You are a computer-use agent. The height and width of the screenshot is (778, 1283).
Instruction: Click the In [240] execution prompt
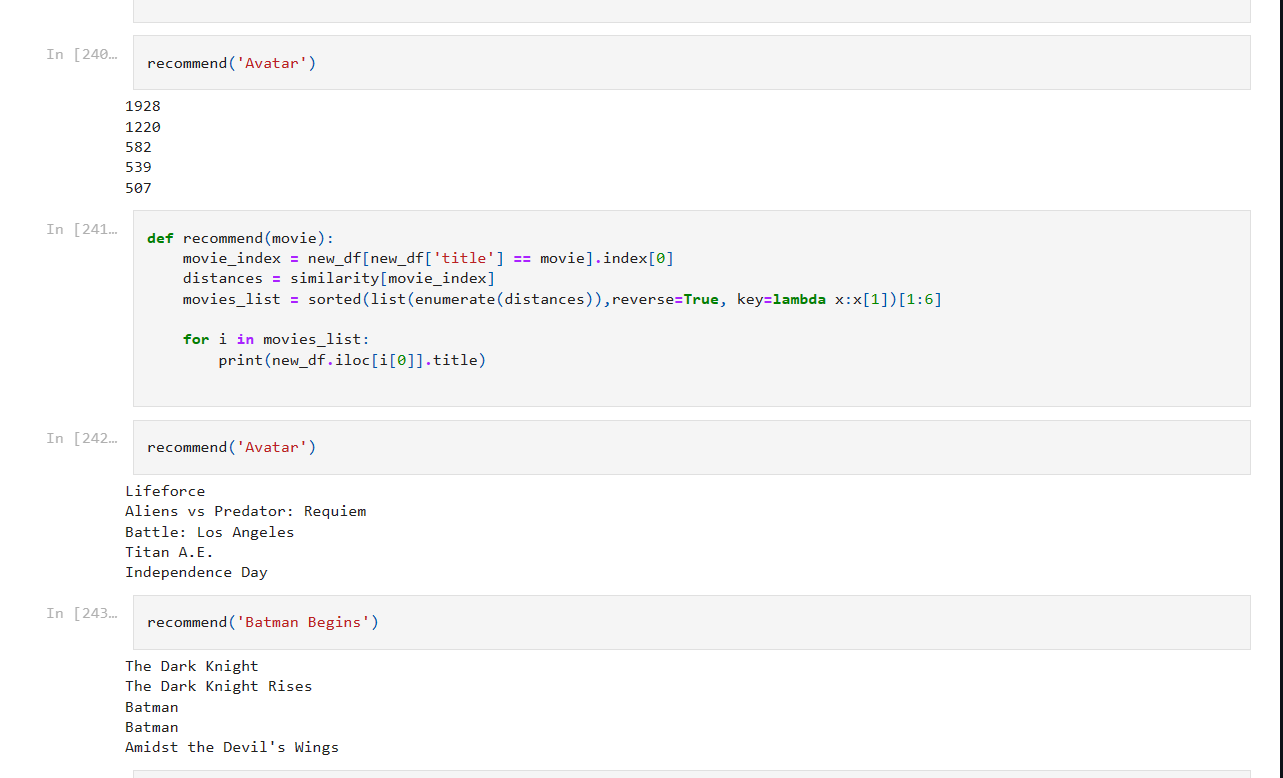[80, 54]
